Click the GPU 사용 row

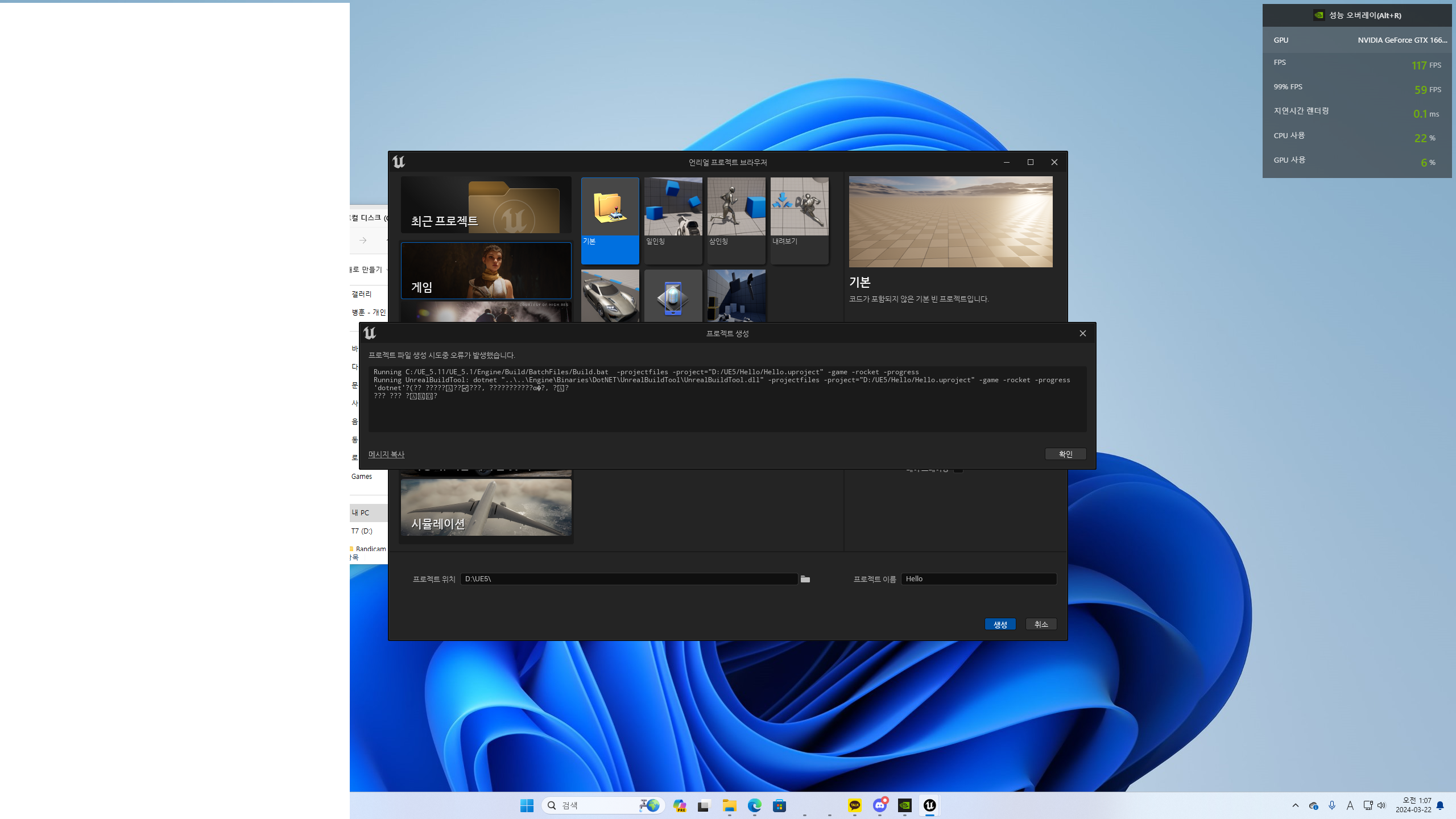click(1357, 162)
